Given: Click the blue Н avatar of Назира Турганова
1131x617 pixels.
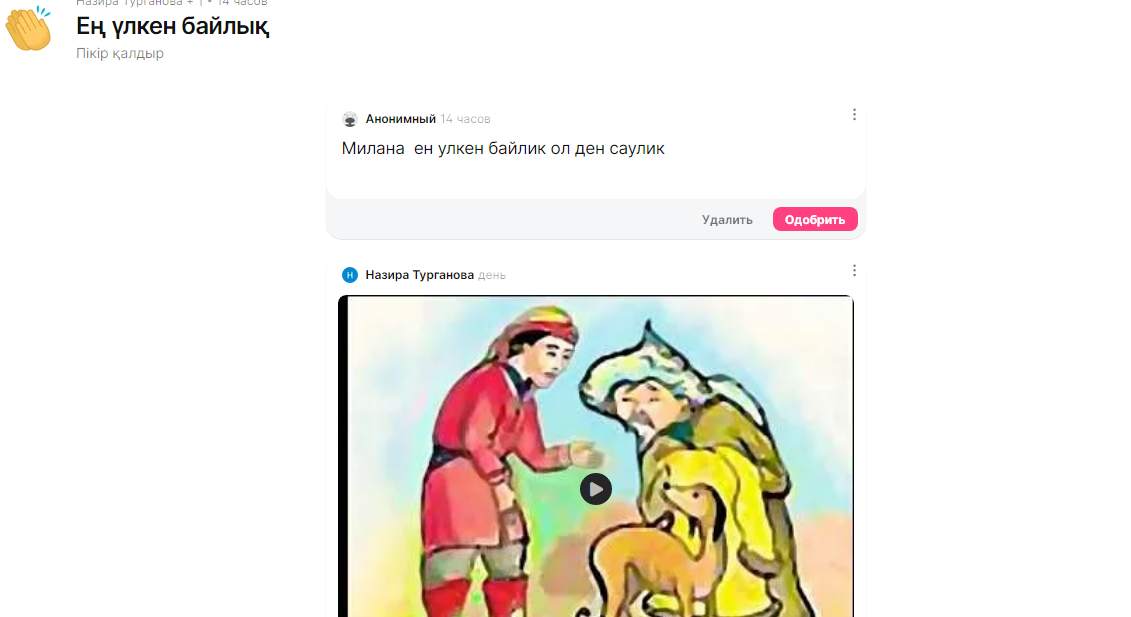Looking at the screenshot, I should pos(350,275).
